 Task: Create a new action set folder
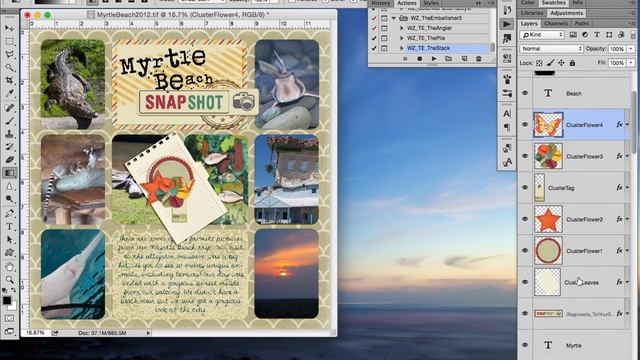[x=449, y=59]
